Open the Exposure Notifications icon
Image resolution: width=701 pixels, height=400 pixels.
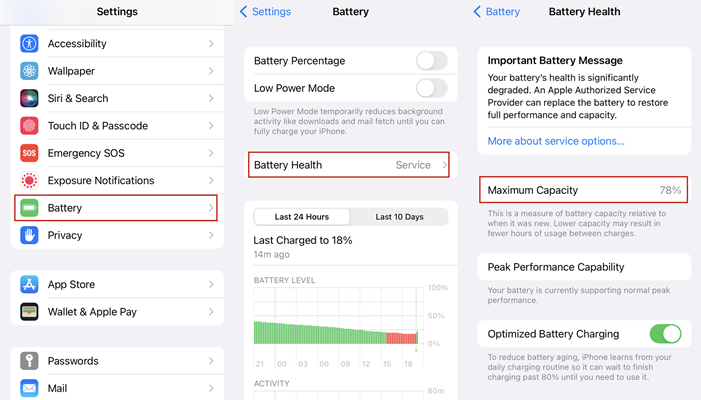click(x=29, y=181)
